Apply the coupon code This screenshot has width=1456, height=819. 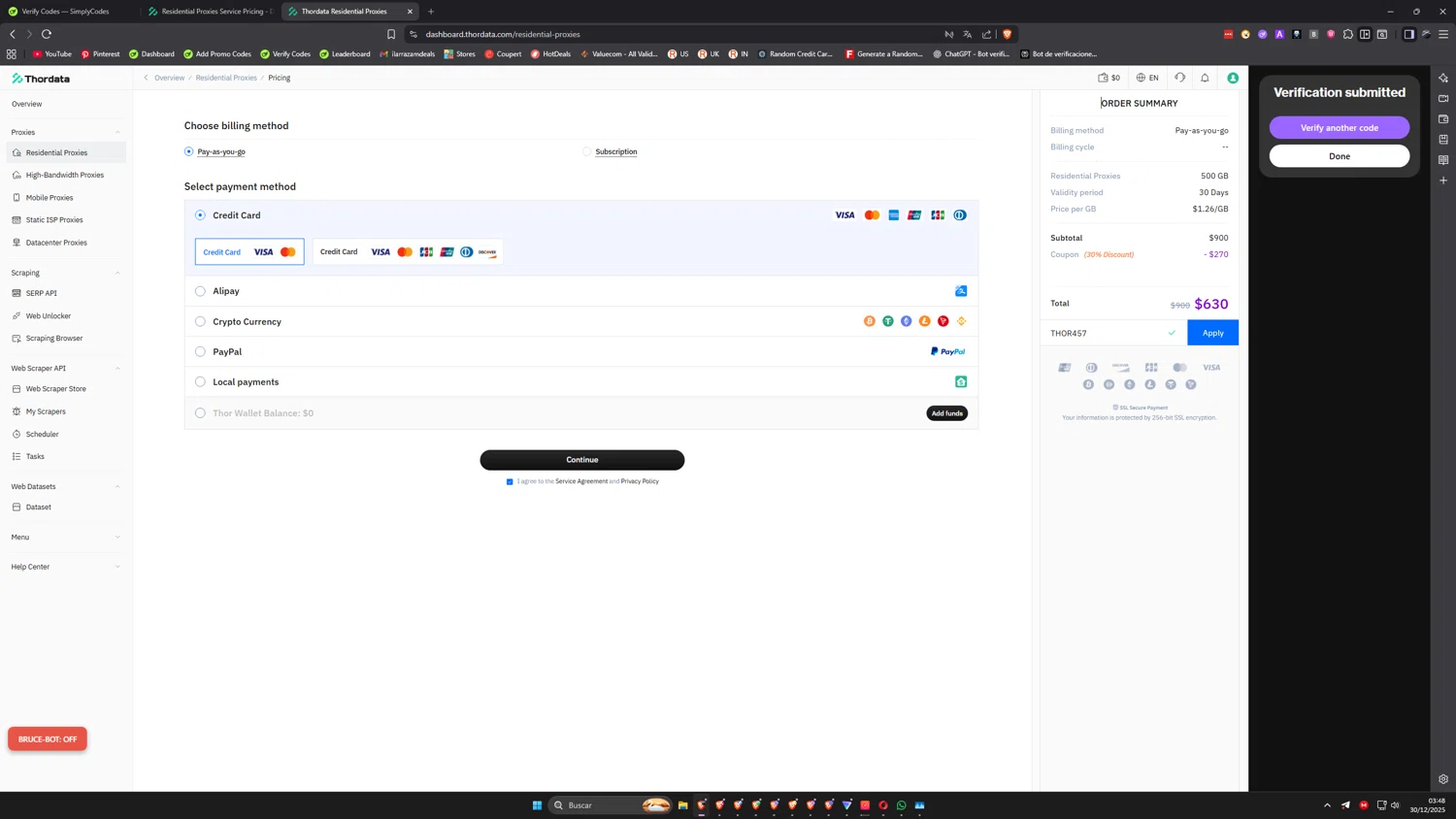[x=1212, y=333]
